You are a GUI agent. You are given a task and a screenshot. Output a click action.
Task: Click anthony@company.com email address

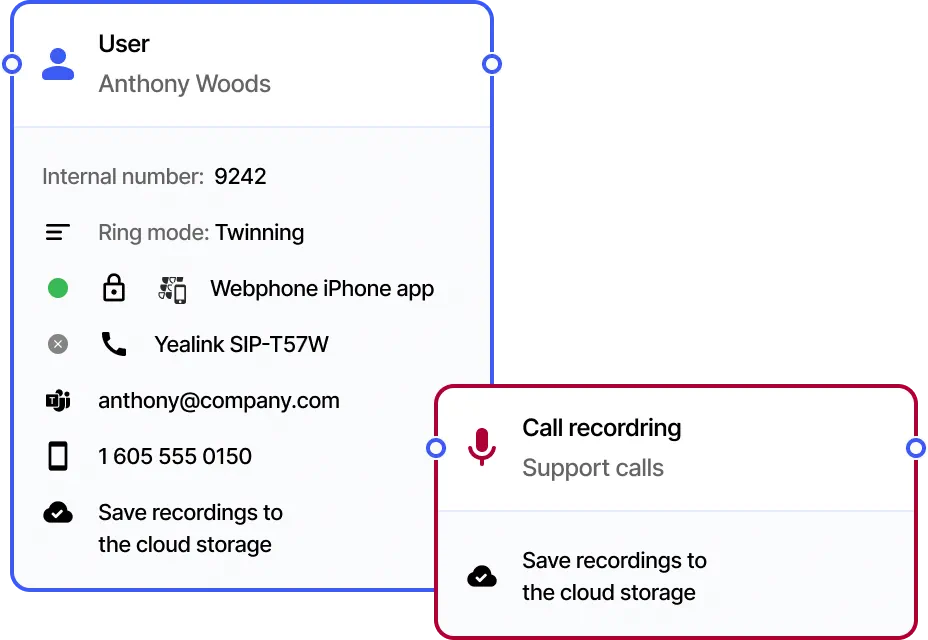click(x=219, y=401)
